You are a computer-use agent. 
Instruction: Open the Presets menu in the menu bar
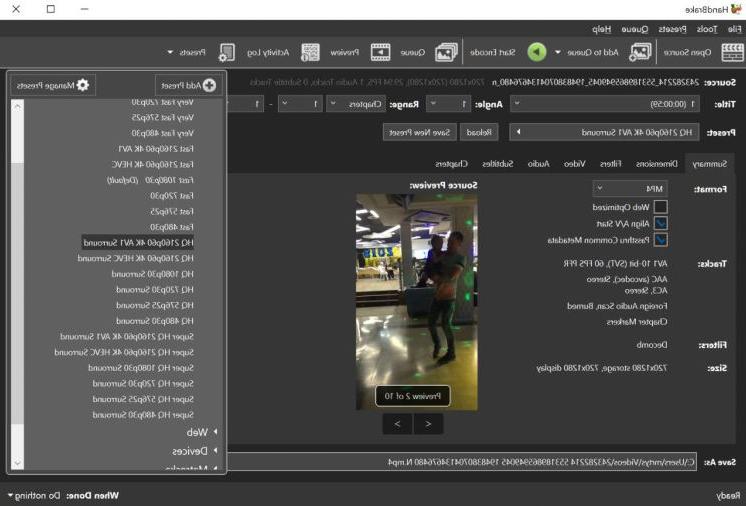[x=672, y=29]
